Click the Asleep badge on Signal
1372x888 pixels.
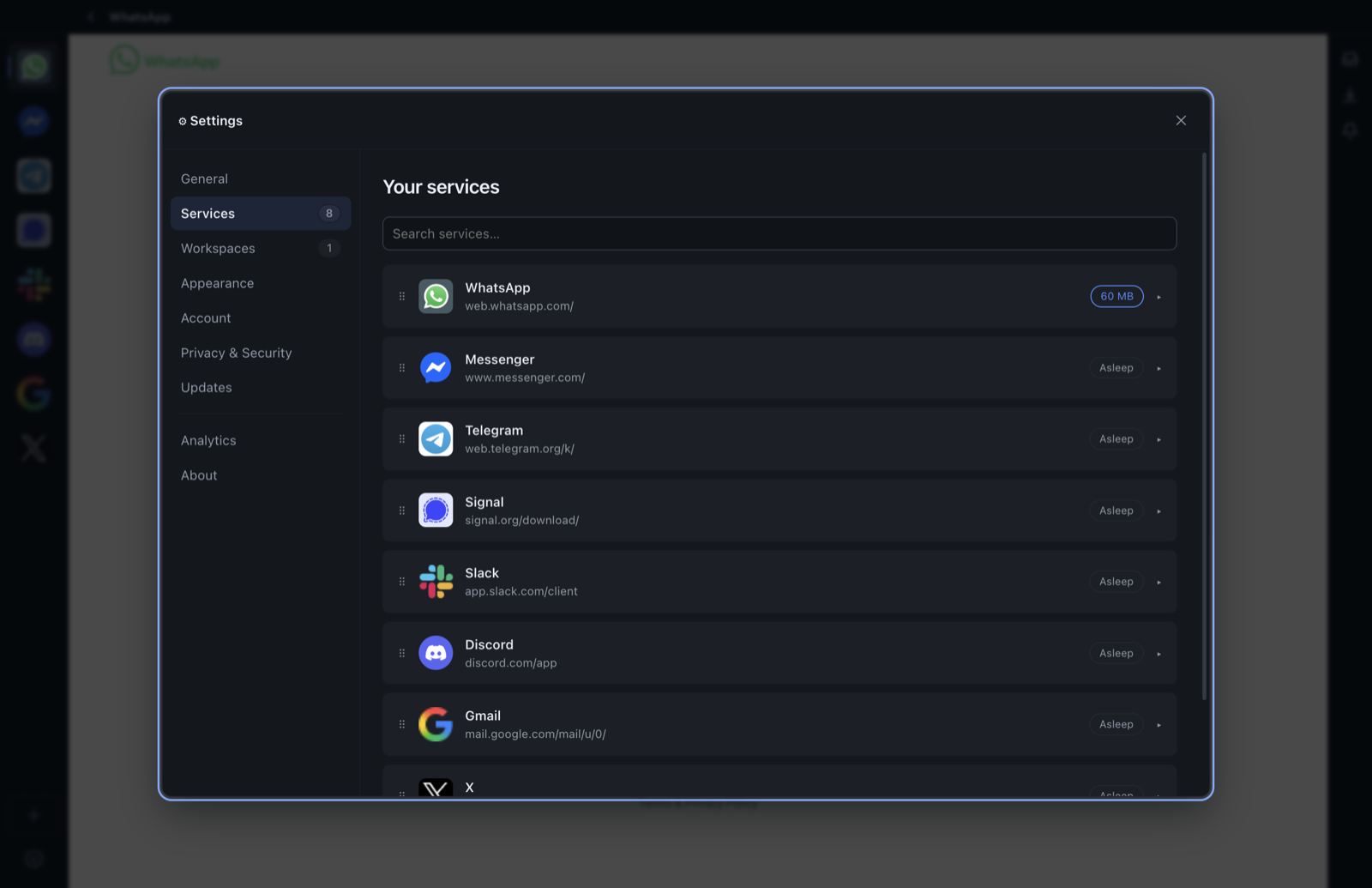coord(1116,510)
